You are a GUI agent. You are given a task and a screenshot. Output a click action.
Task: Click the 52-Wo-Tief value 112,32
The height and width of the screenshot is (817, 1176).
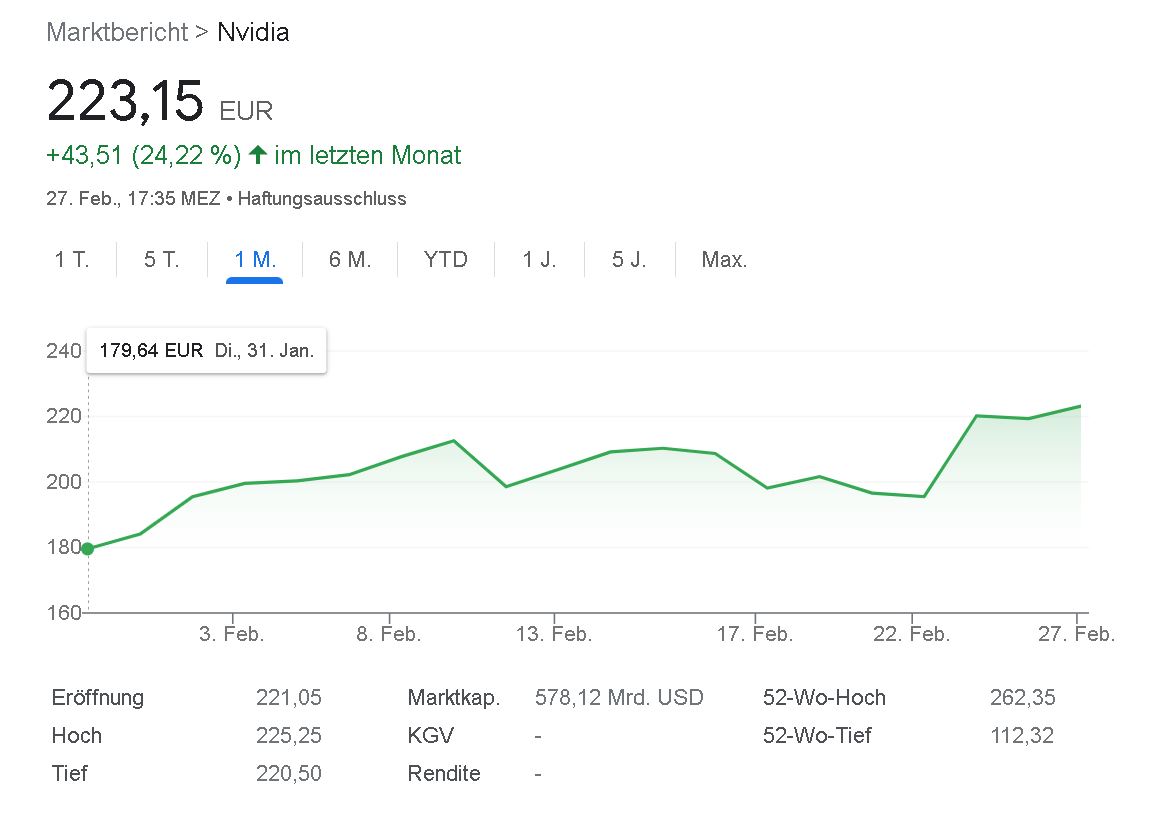pyautogui.click(x=1022, y=736)
